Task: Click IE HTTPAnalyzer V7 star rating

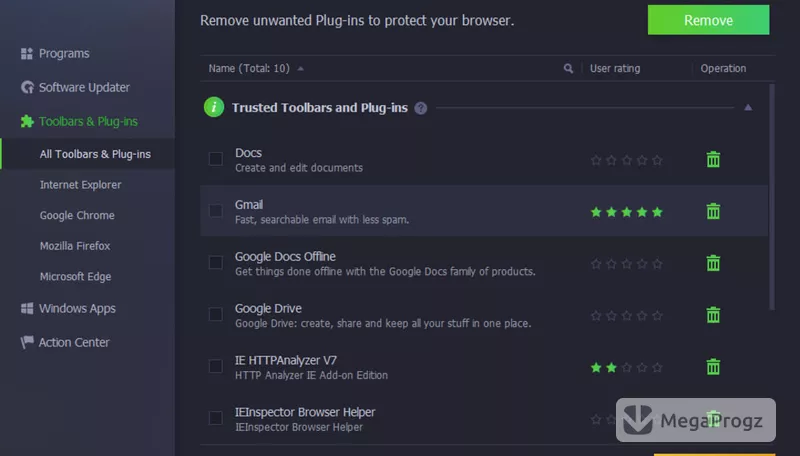Action: pos(627,367)
